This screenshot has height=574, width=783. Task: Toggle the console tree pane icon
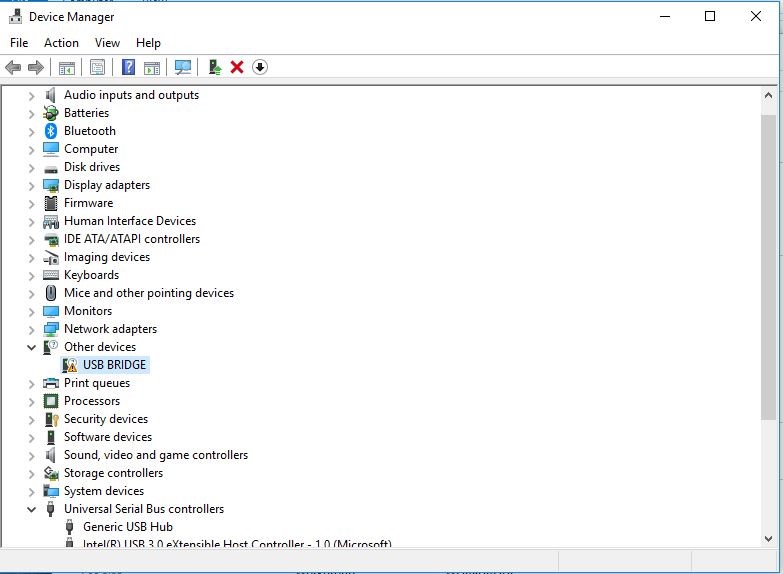coord(66,67)
